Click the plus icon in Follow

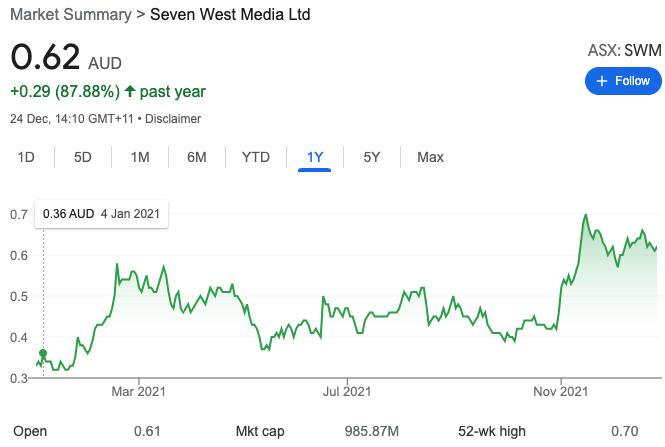tap(602, 81)
